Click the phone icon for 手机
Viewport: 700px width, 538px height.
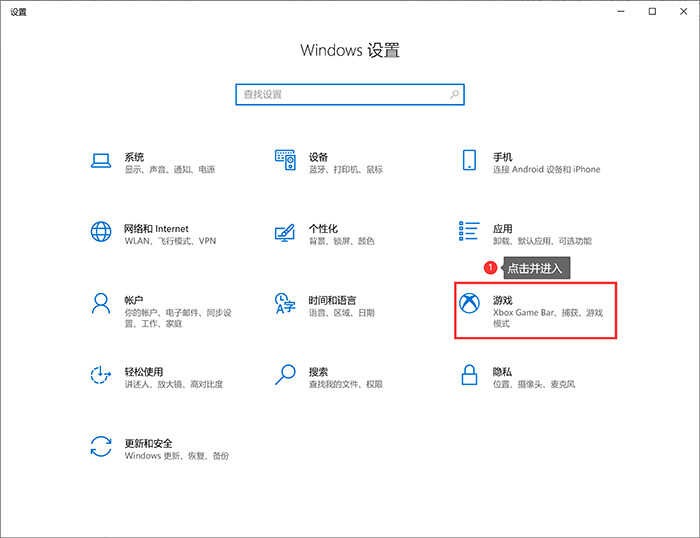coord(469,160)
